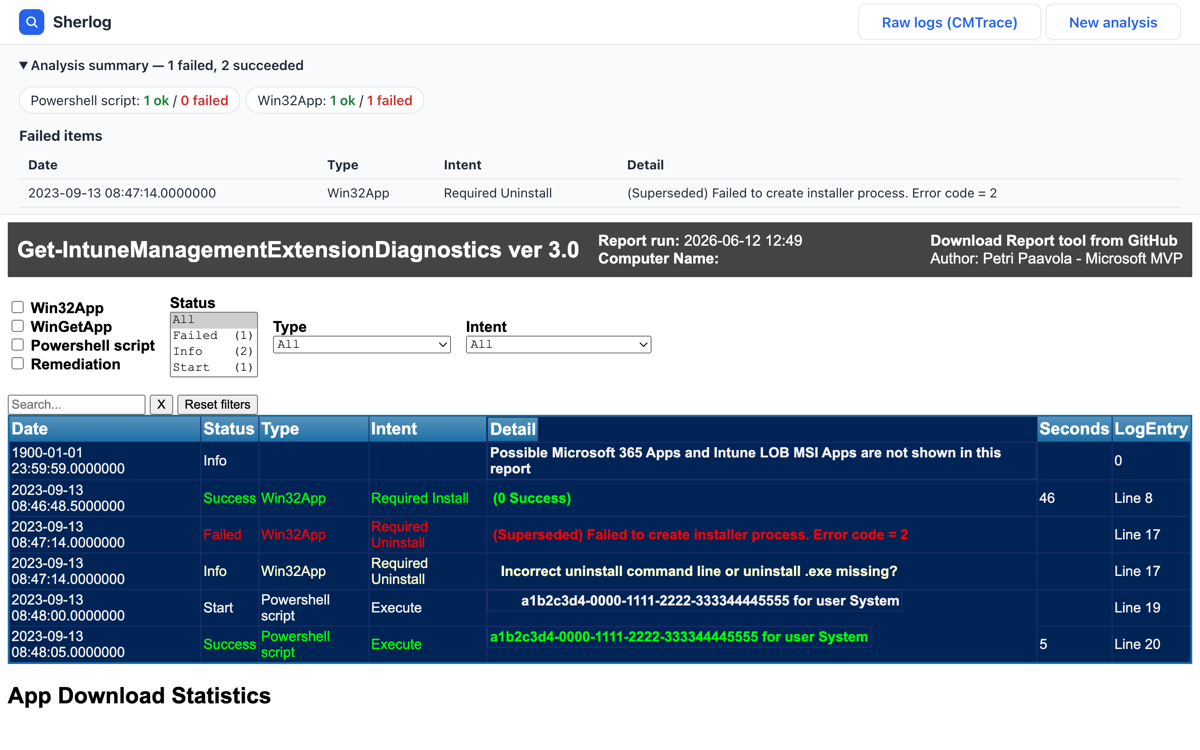Select Start (1) in Status list
Image resolution: width=1200 pixels, height=750 pixels.
click(213, 368)
